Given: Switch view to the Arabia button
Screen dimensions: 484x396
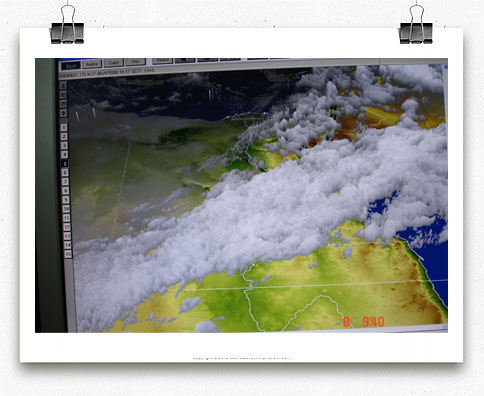Looking at the screenshot, I should 92,64.
